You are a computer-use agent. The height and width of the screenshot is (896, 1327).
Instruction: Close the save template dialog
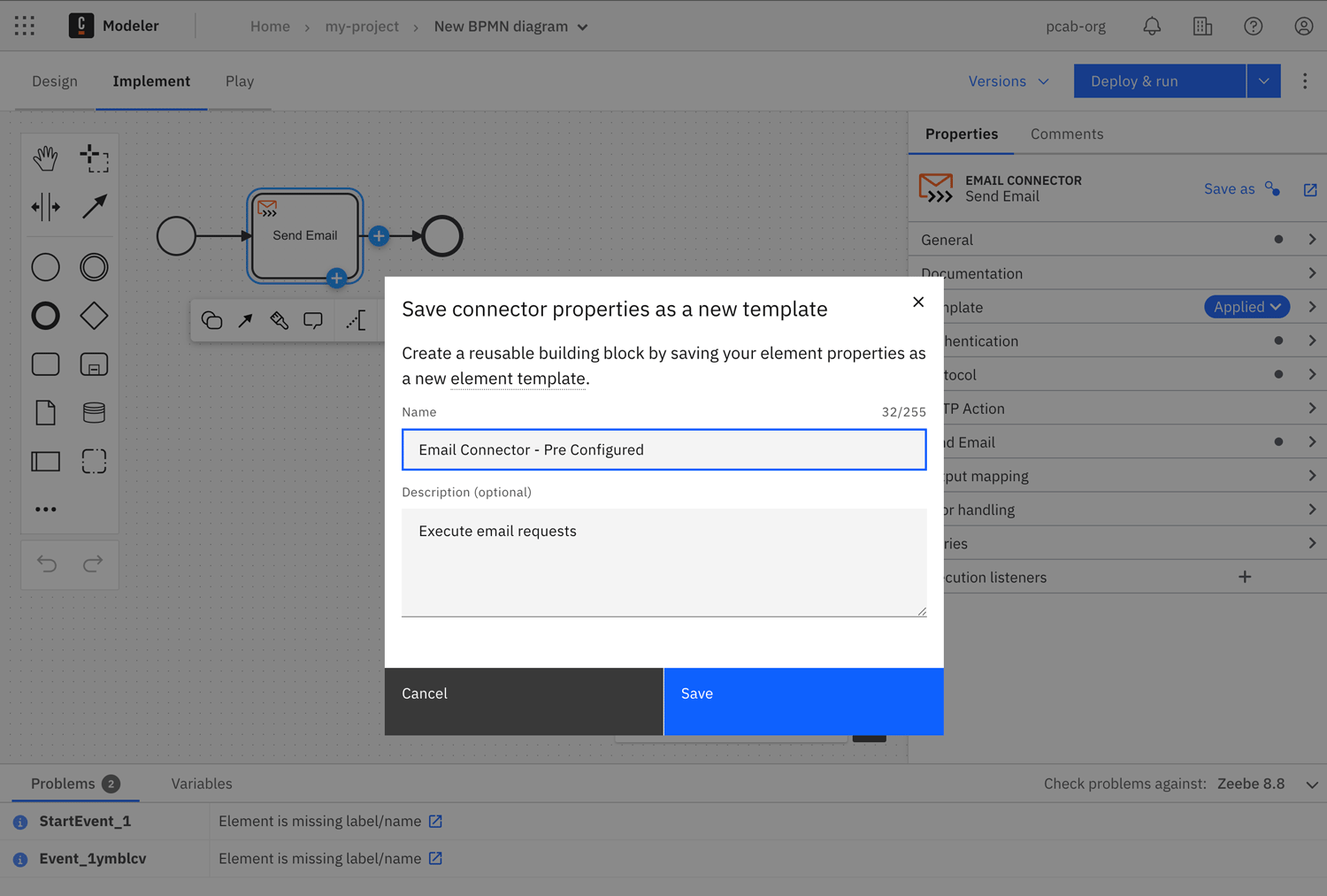click(x=918, y=302)
